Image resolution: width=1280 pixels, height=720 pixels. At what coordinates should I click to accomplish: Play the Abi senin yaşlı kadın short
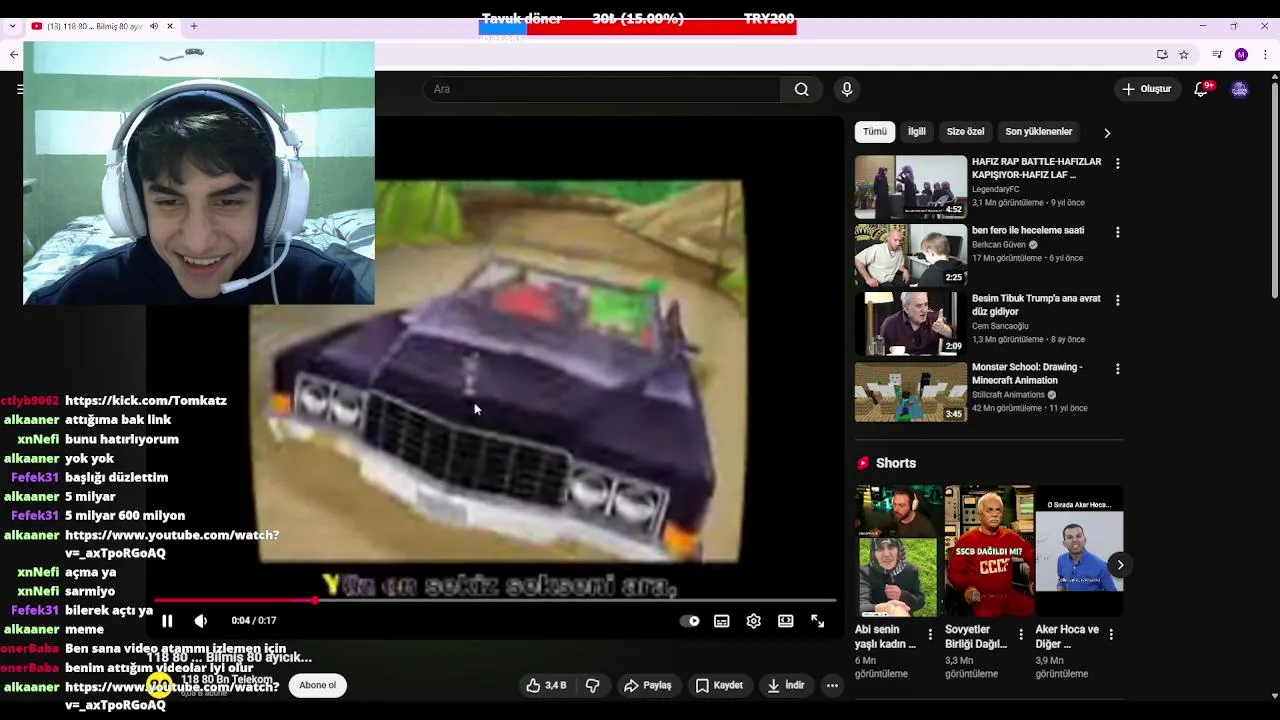pos(898,551)
